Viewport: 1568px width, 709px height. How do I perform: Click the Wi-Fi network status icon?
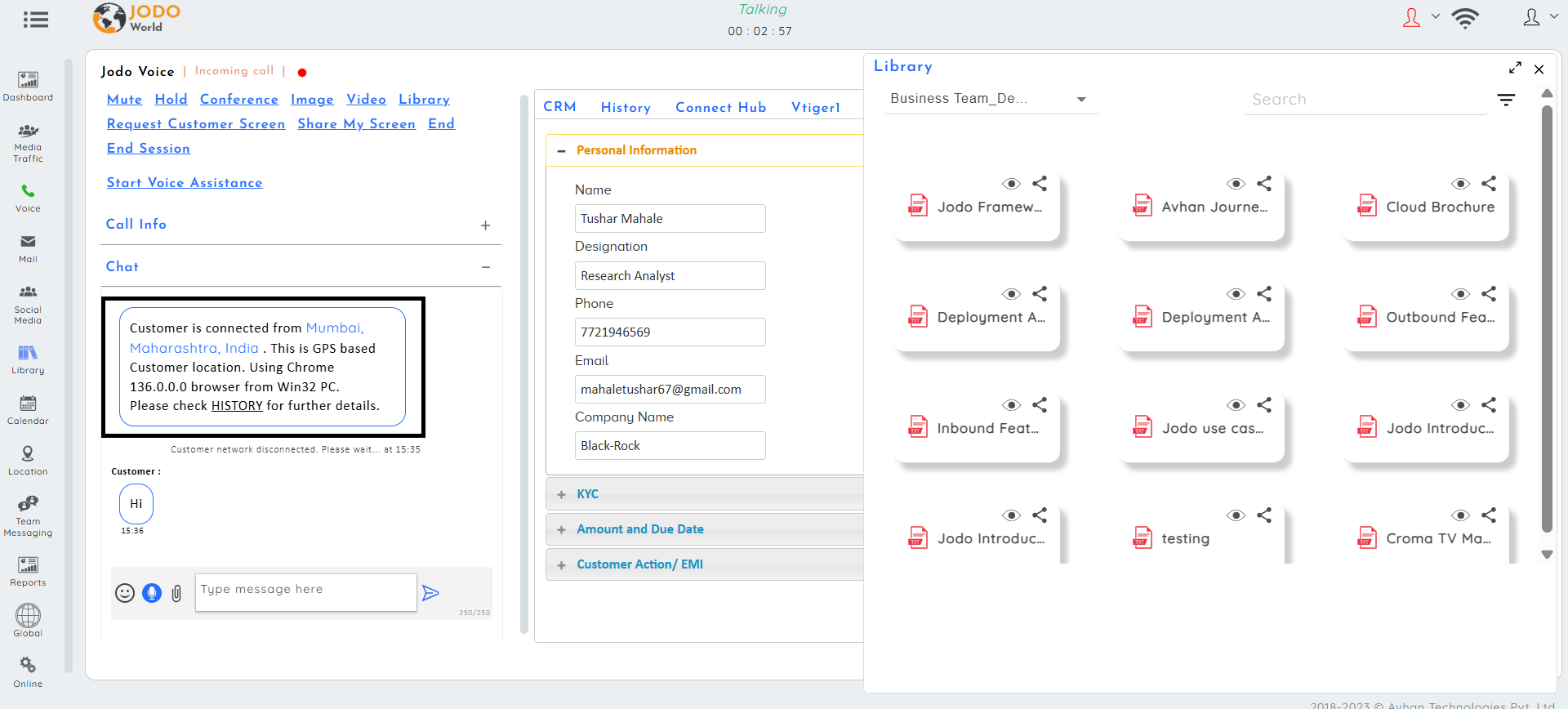tap(1465, 18)
